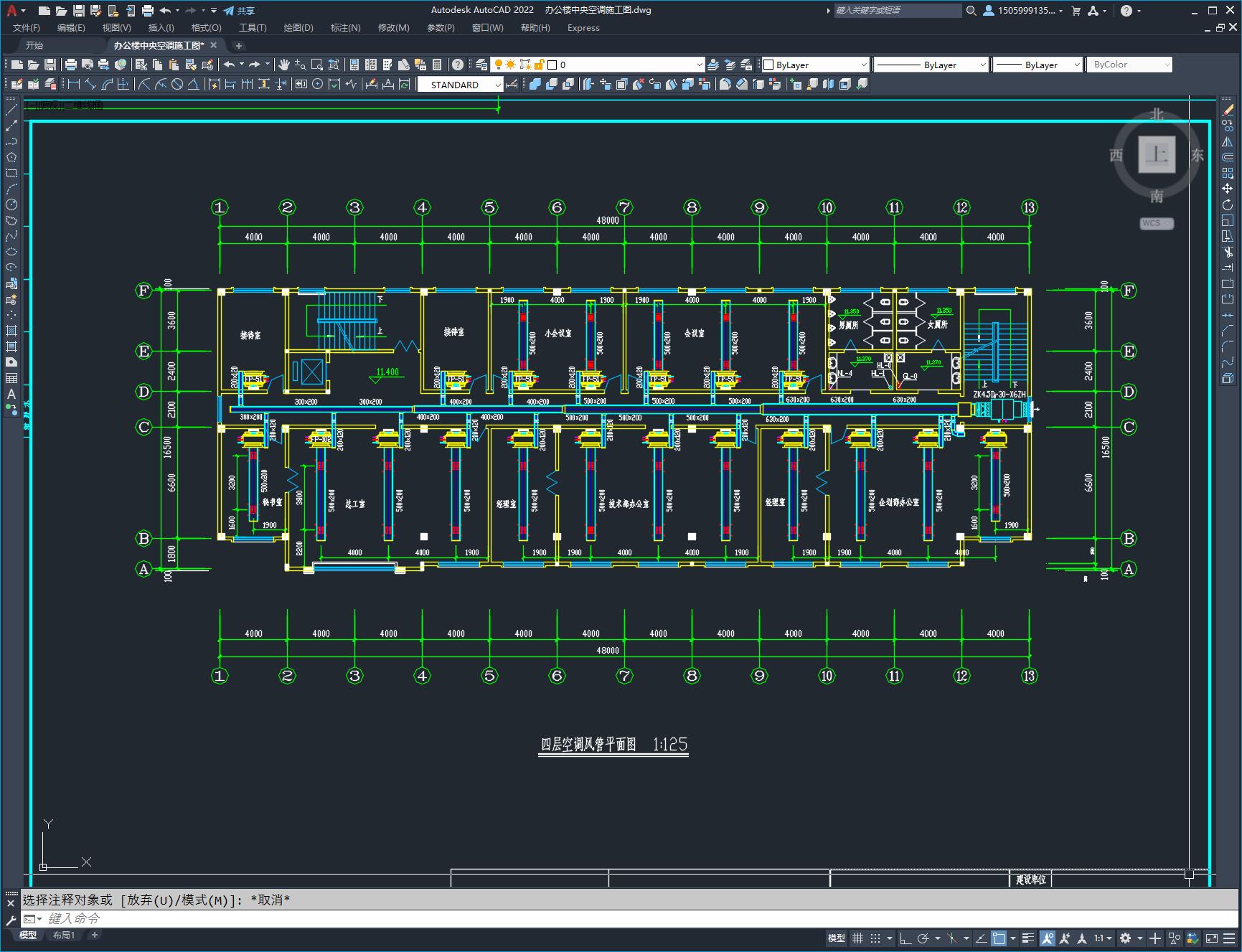This screenshot has height=952, width=1242.
Task: Click the Erase tool in right toolbar
Action: point(1228,110)
